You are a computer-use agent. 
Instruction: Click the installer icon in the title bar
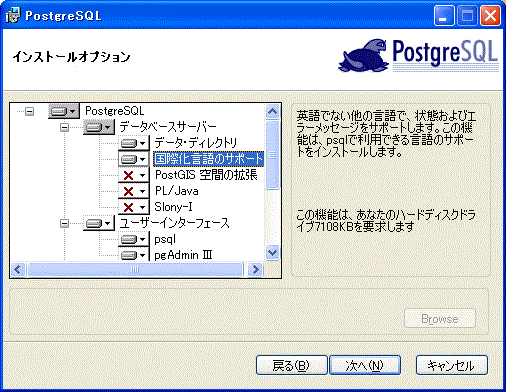pyautogui.click(x=13, y=15)
